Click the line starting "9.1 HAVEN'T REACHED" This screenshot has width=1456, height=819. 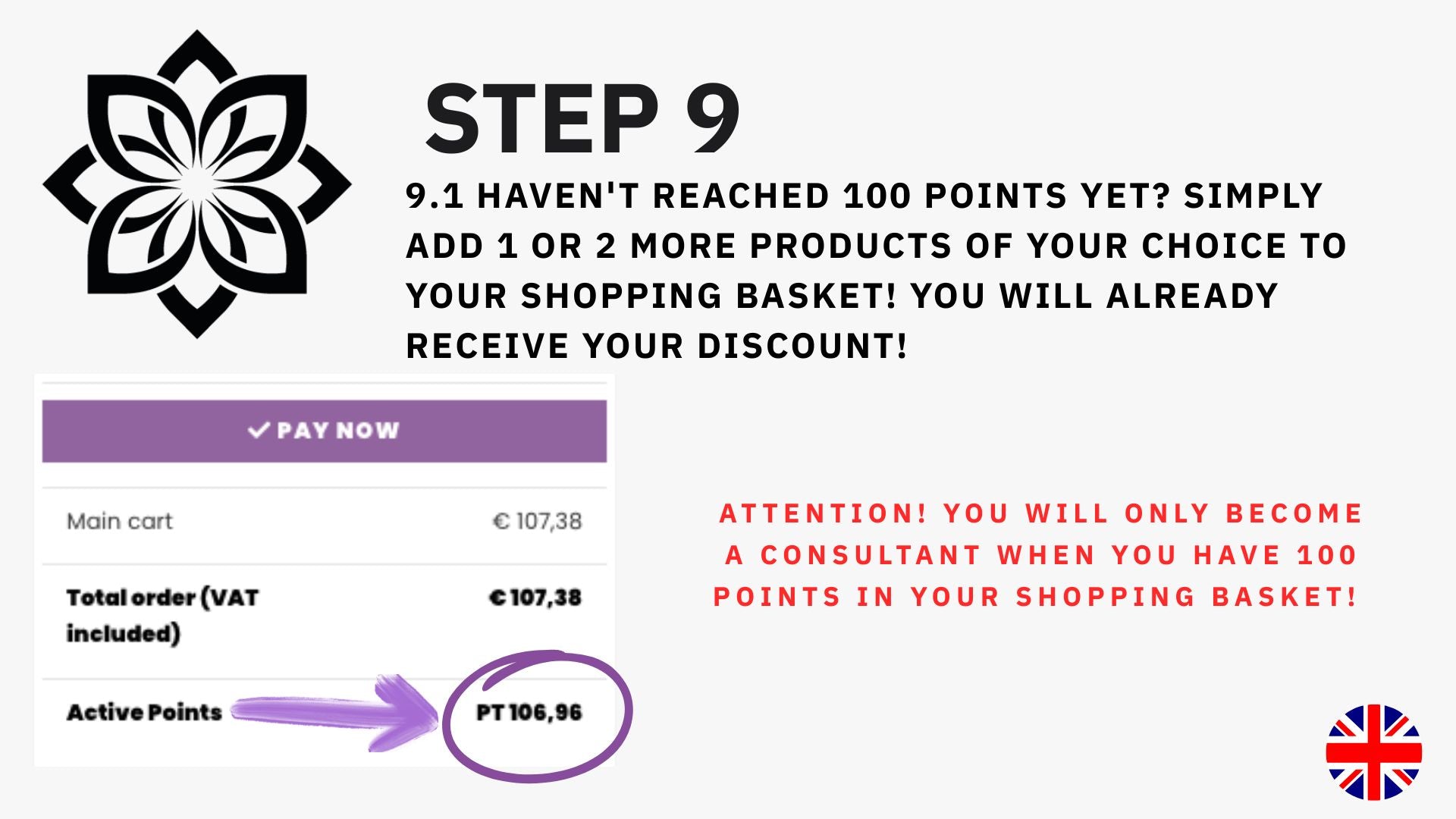[x=864, y=196]
